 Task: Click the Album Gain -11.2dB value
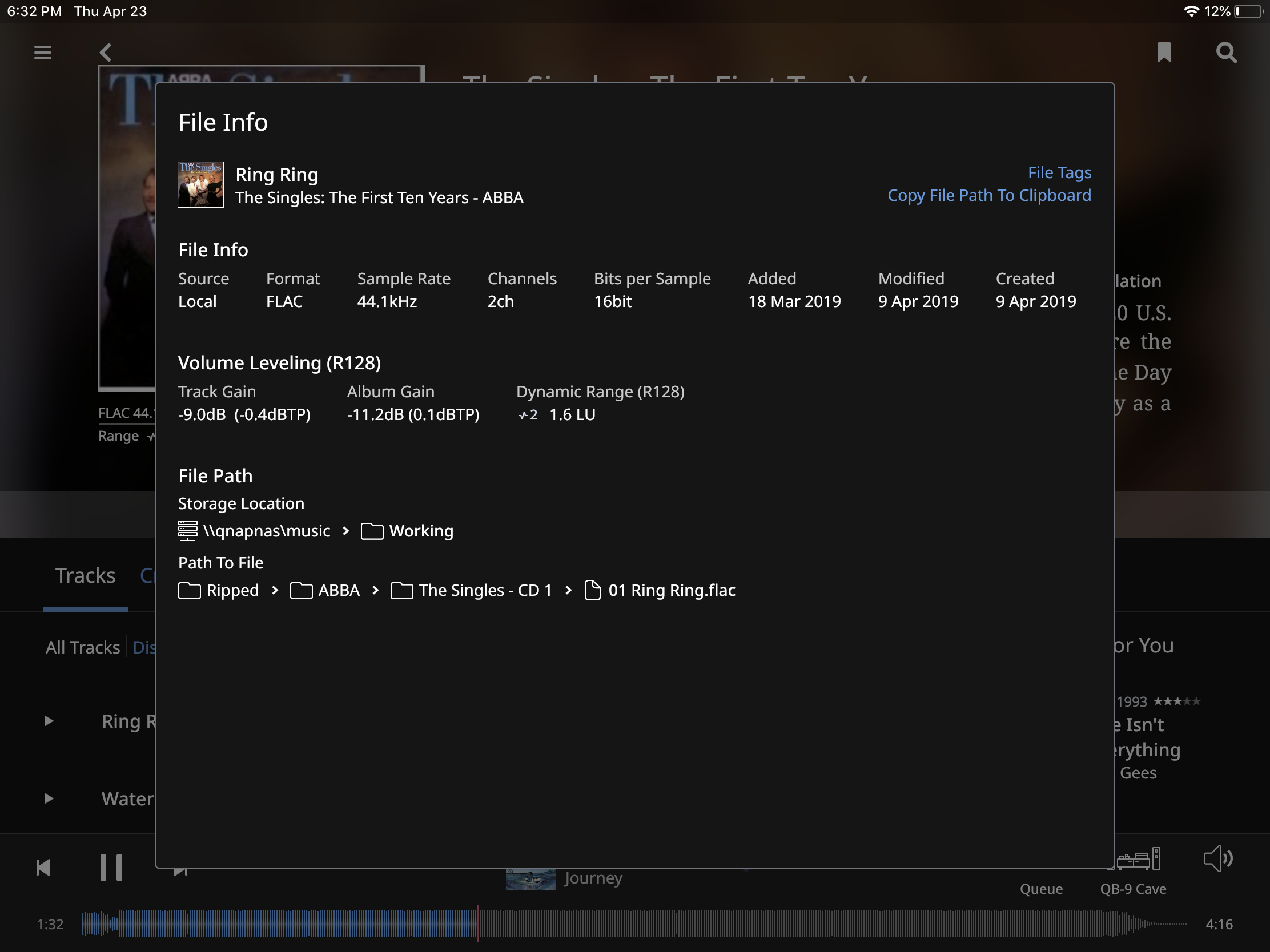[413, 414]
